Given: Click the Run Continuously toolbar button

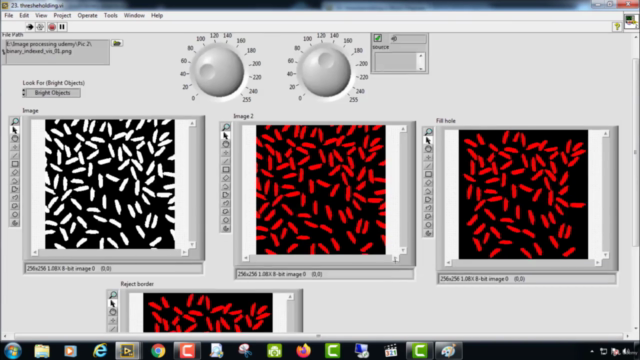Looking at the screenshot, I should click(40, 27).
